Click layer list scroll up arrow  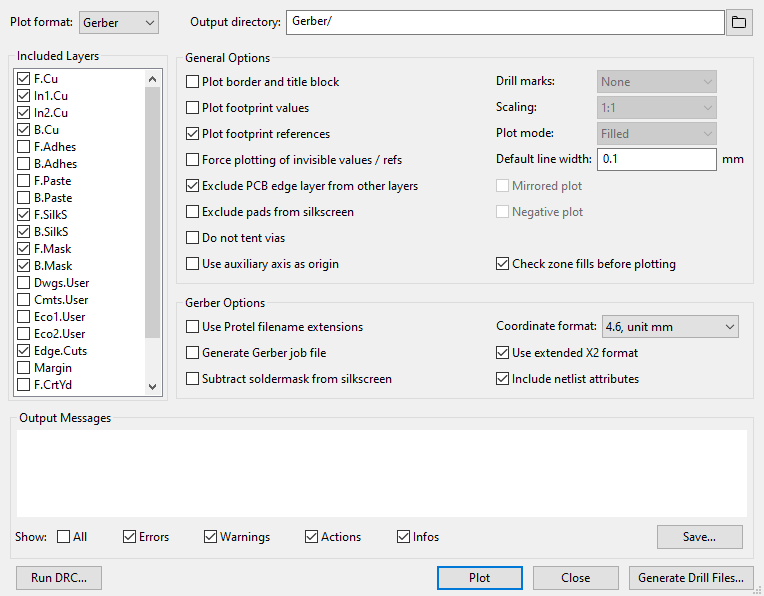153,79
